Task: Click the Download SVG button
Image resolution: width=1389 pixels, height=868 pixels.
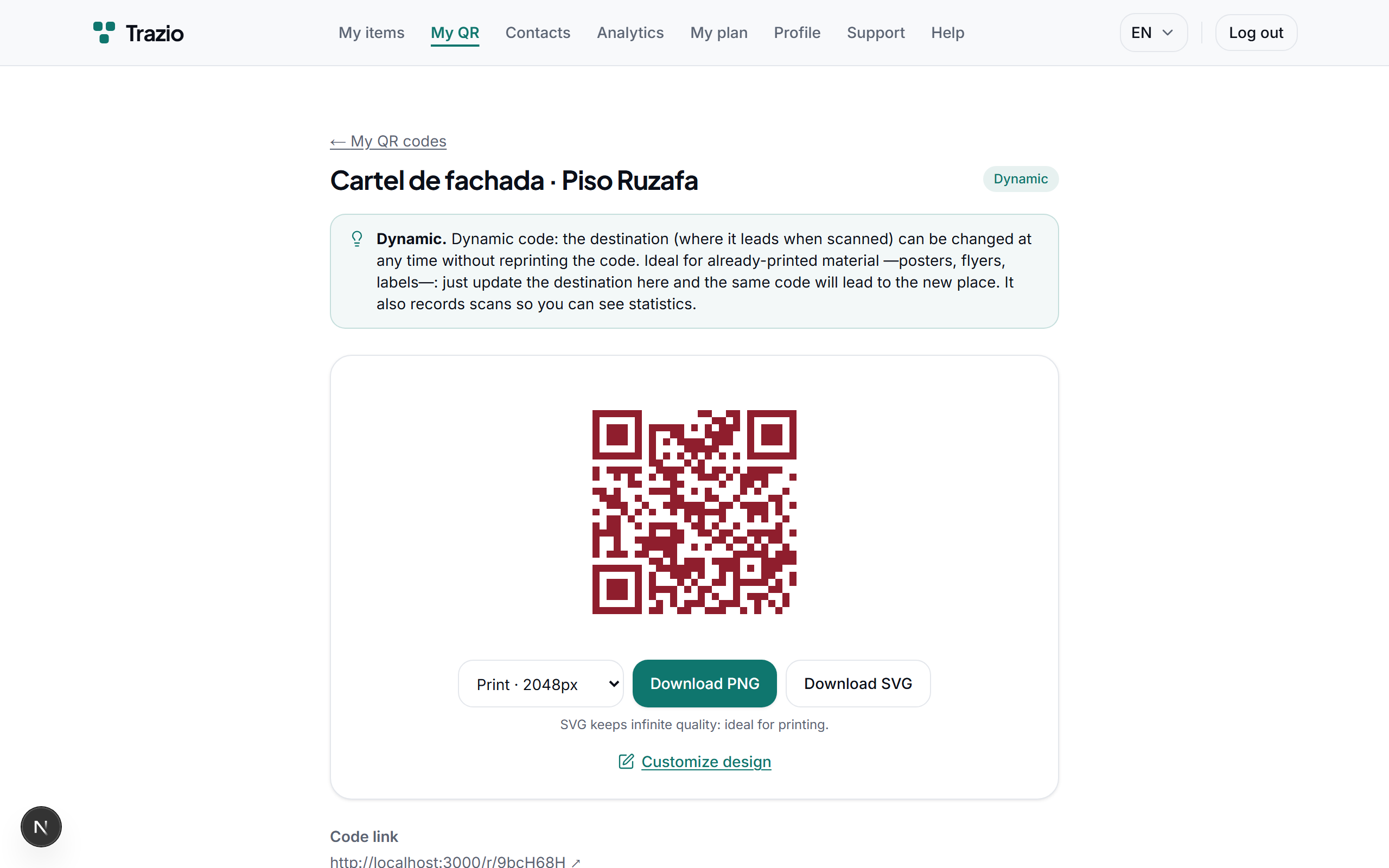Action: pos(857,683)
